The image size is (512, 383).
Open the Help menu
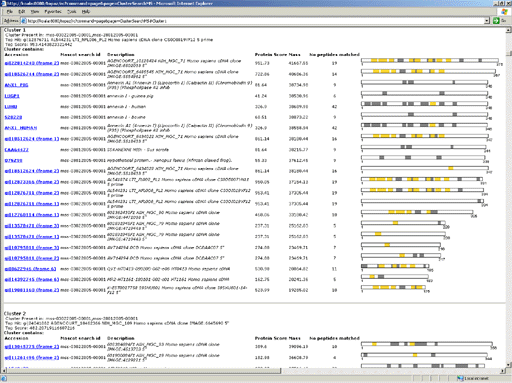[86, 11]
